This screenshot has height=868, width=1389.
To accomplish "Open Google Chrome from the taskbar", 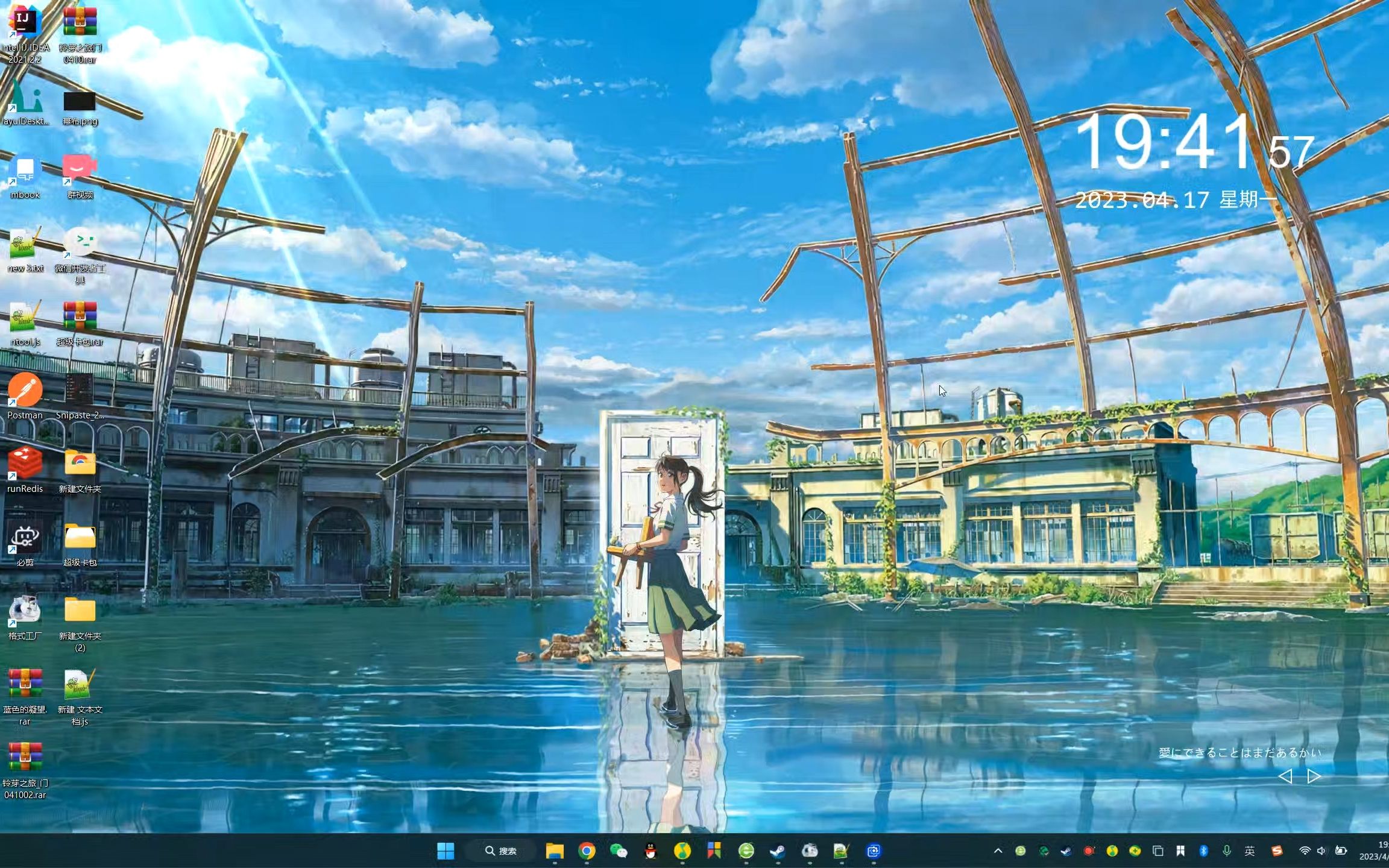I will (x=587, y=851).
